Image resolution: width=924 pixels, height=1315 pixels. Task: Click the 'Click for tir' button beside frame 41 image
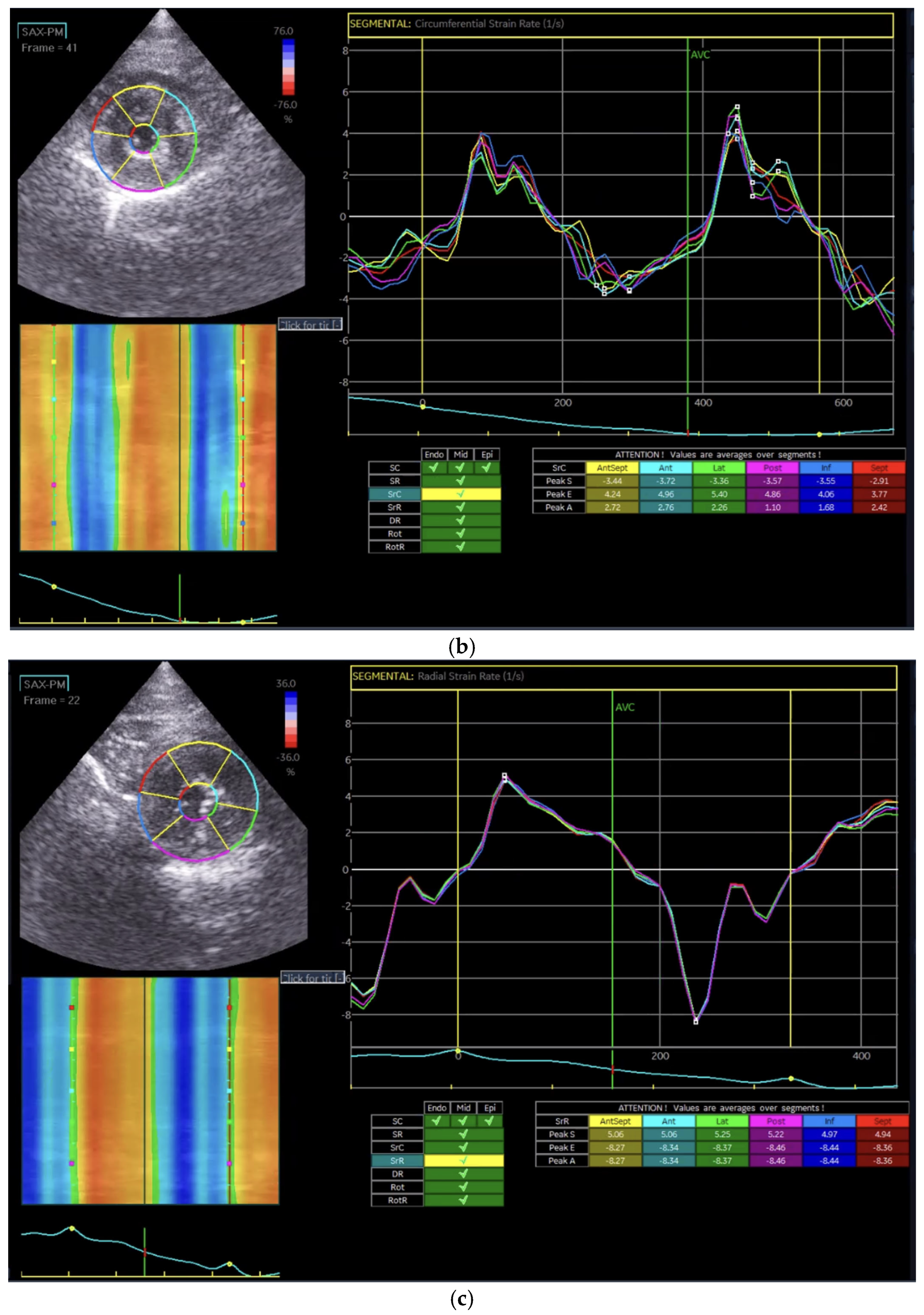[x=310, y=325]
